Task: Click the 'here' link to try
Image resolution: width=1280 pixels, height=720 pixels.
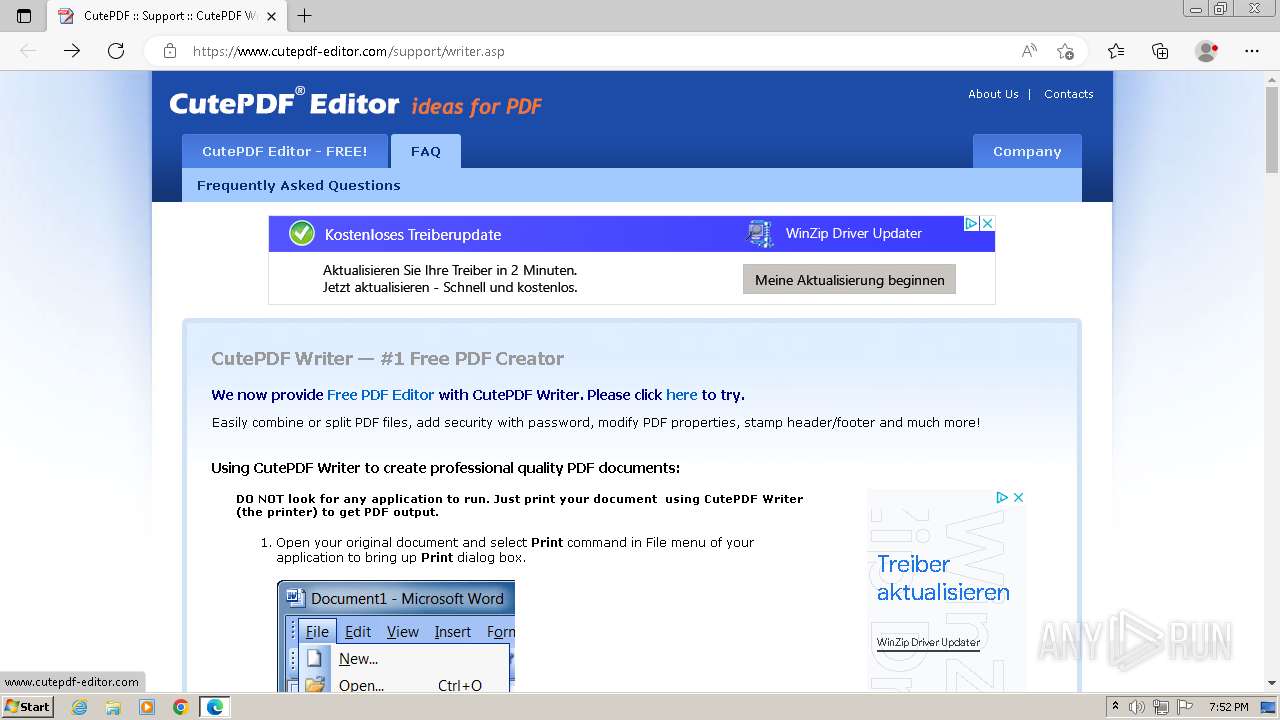Action: pos(681,395)
